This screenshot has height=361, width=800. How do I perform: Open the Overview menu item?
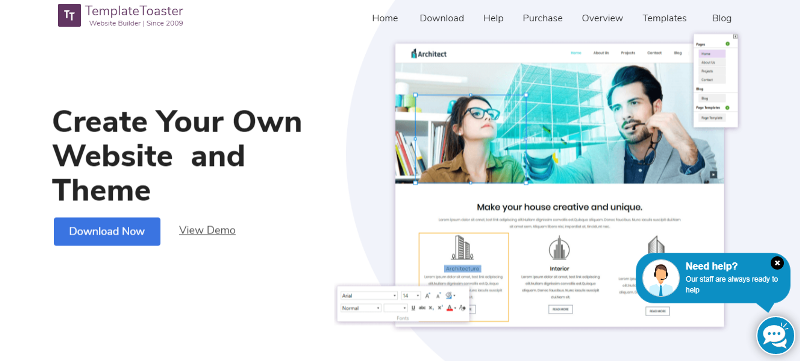pyautogui.click(x=603, y=18)
